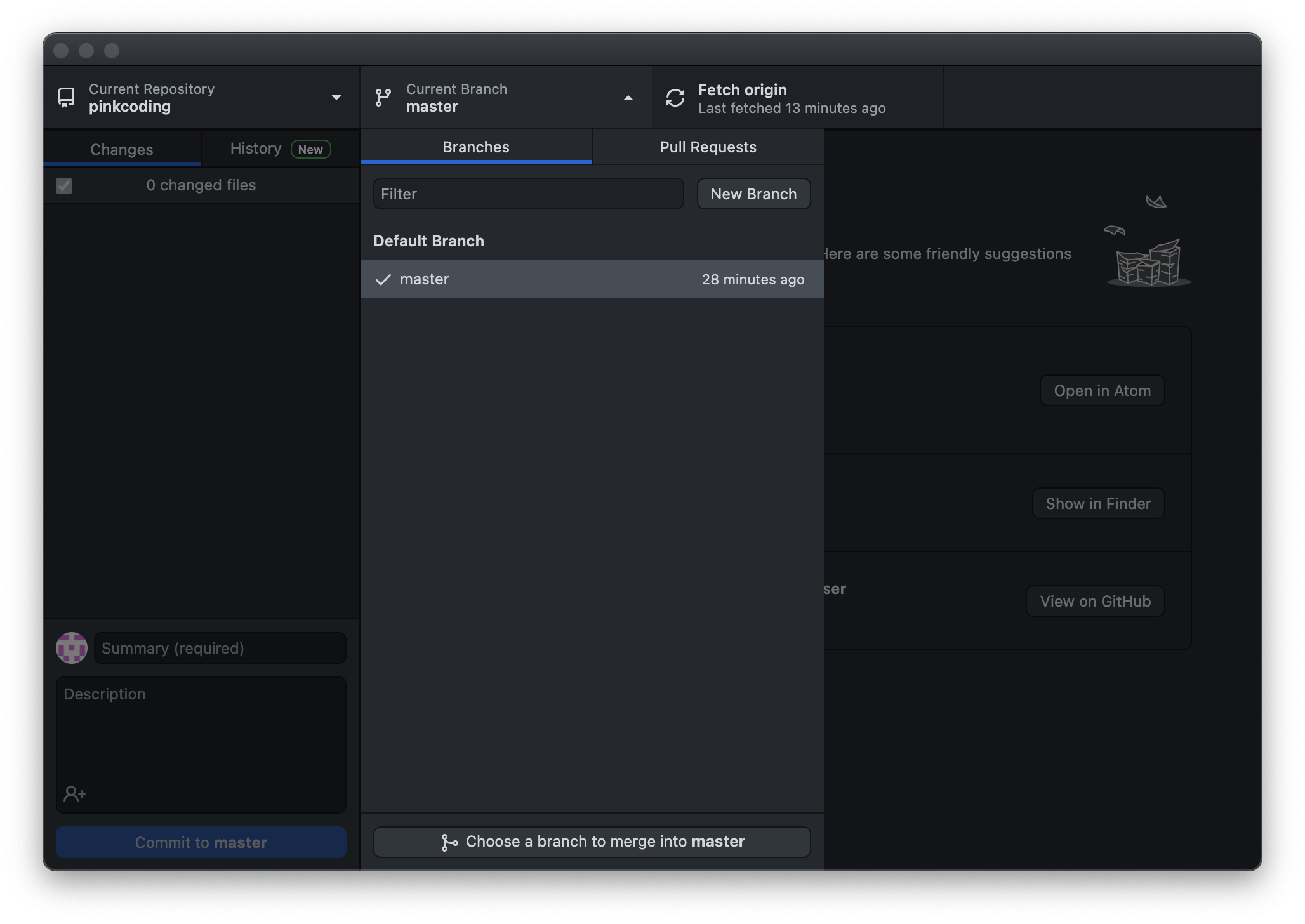The height and width of the screenshot is (924, 1305).
Task: Click into the Description text area
Action: 201,744
